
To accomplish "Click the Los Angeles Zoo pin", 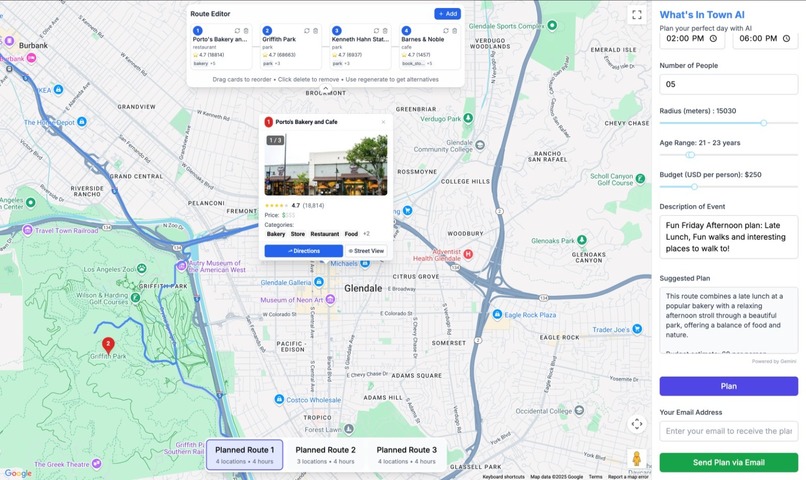I will [x=142, y=268].
